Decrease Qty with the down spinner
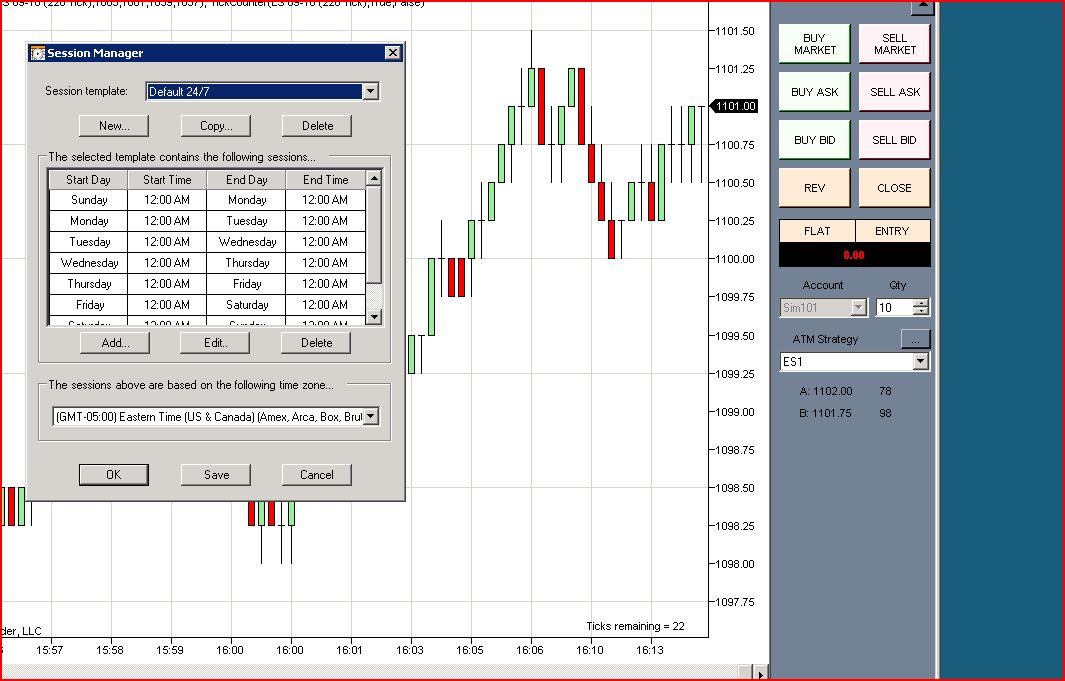The height and width of the screenshot is (681, 1065). pos(920,312)
